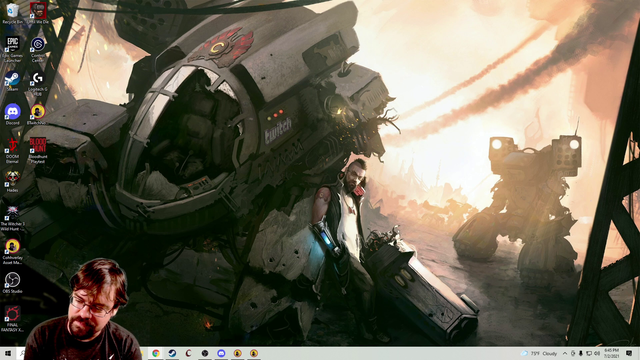
Task: Select the Logitech G HUB desktop shortcut
Action: (x=38, y=84)
